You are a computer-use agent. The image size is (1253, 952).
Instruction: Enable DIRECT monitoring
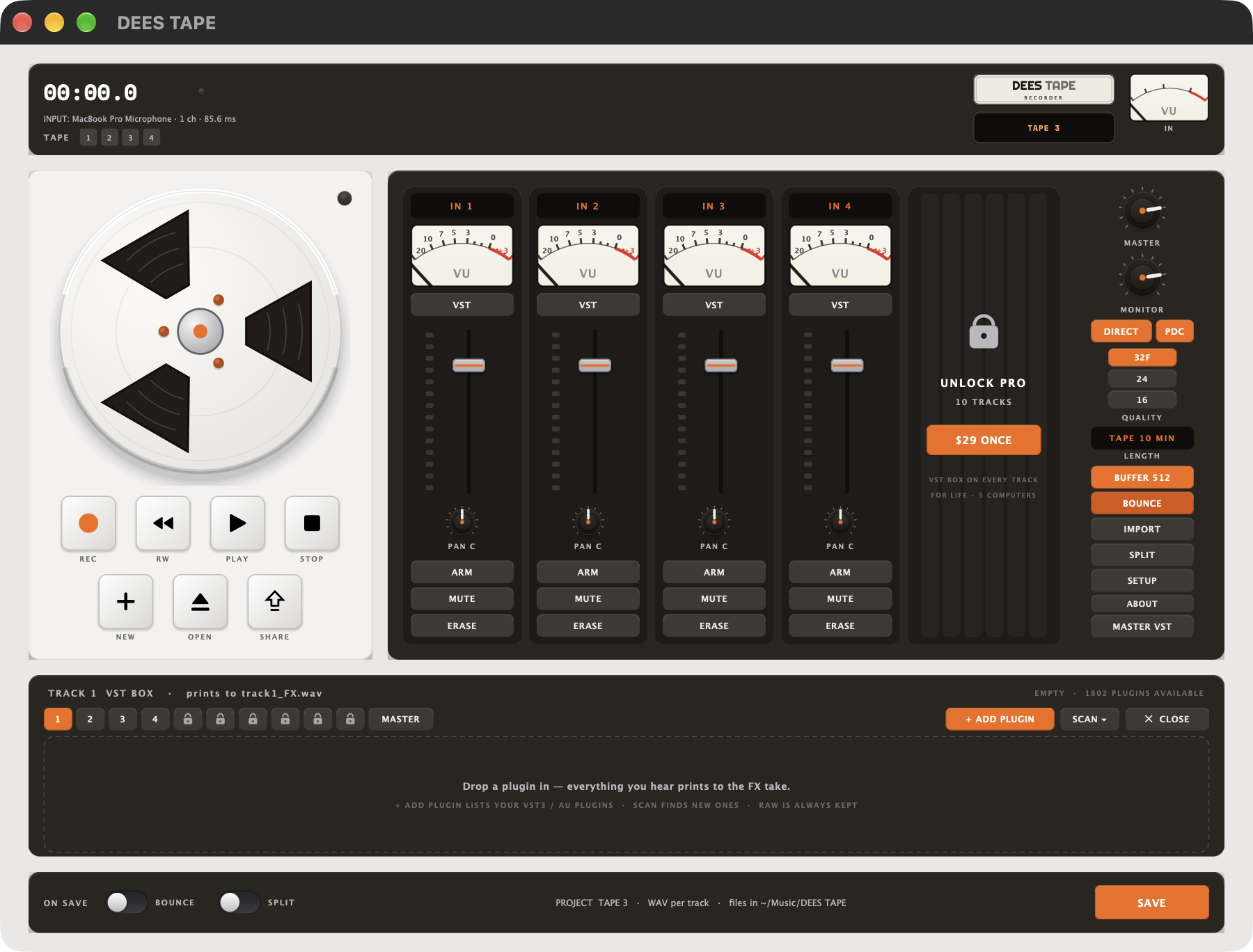(x=1121, y=331)
